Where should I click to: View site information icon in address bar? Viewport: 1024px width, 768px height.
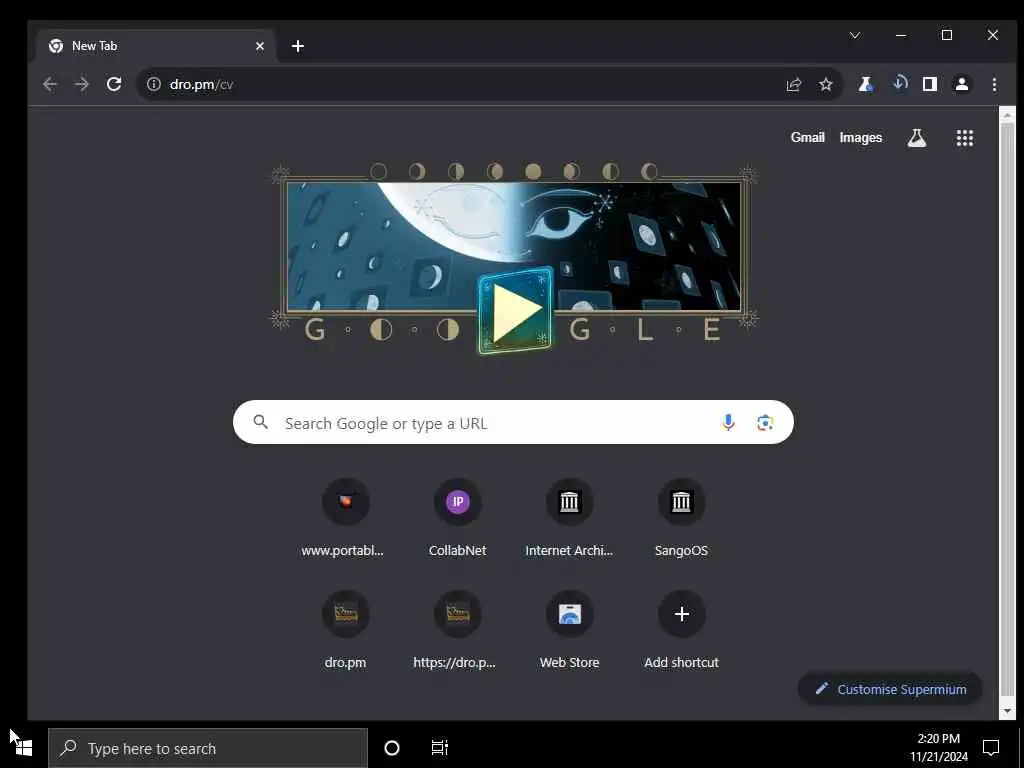click(153, 84)
